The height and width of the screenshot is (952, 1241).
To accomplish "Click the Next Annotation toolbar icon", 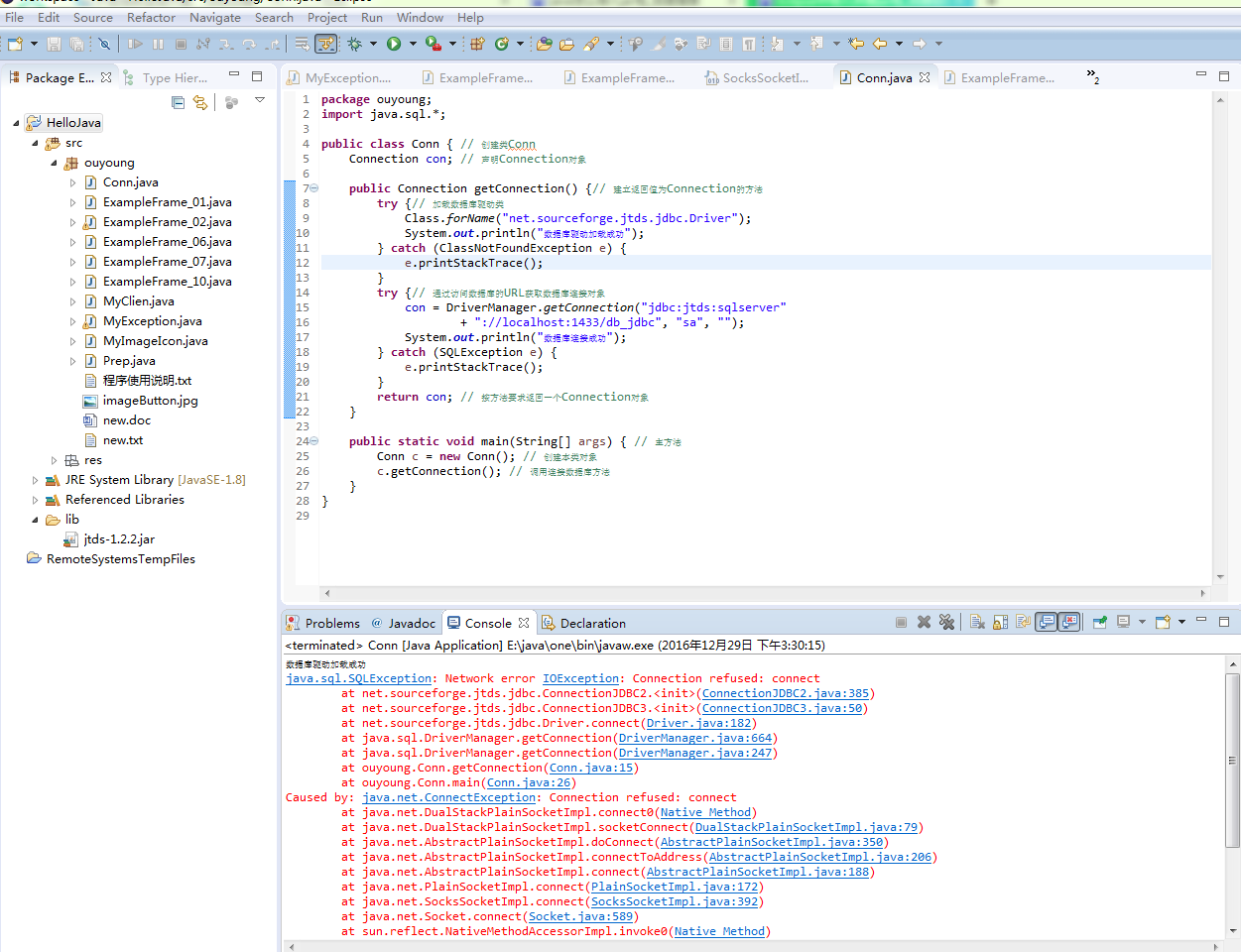I will point(777,44).
